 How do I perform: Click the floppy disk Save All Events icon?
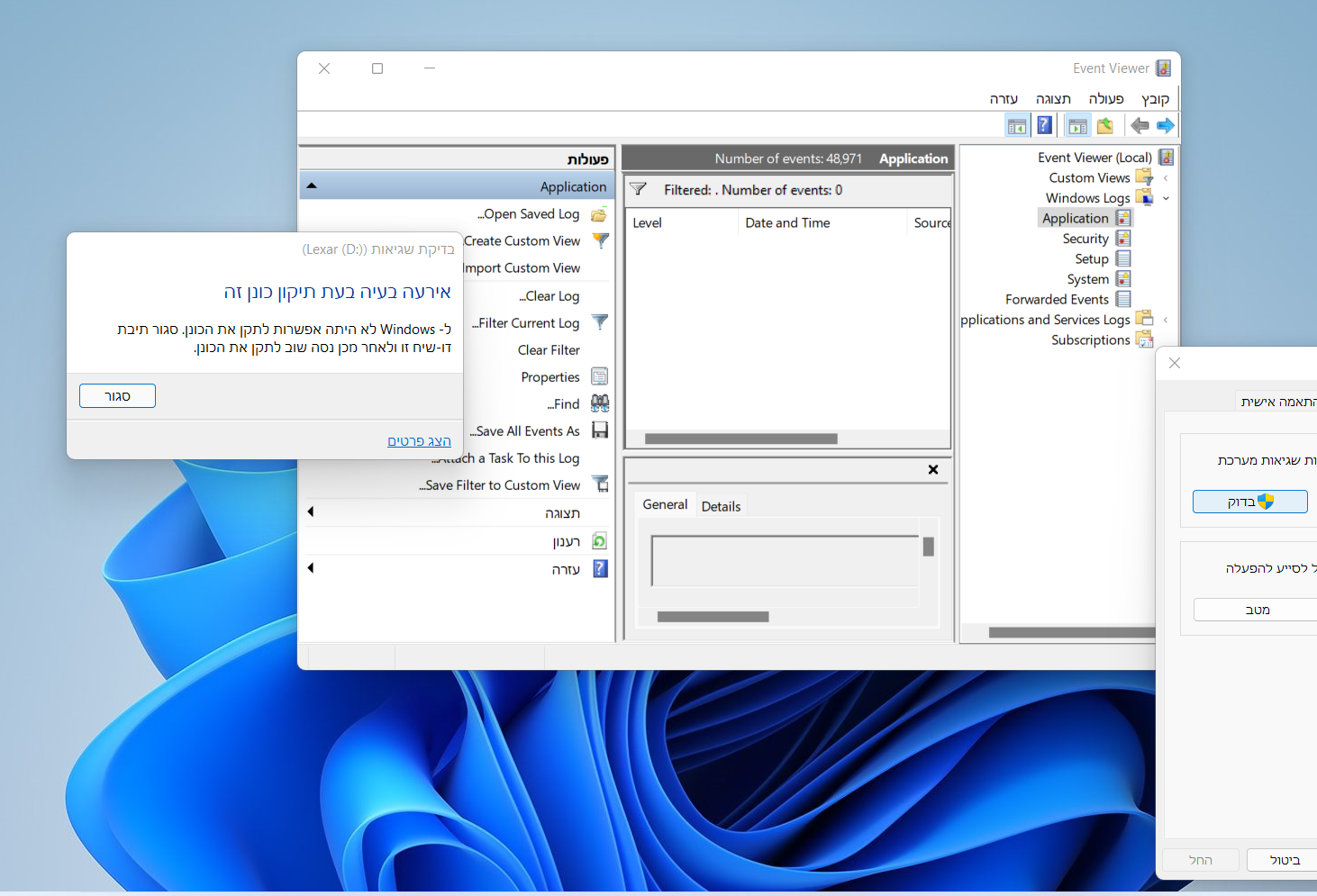[600, 430]
